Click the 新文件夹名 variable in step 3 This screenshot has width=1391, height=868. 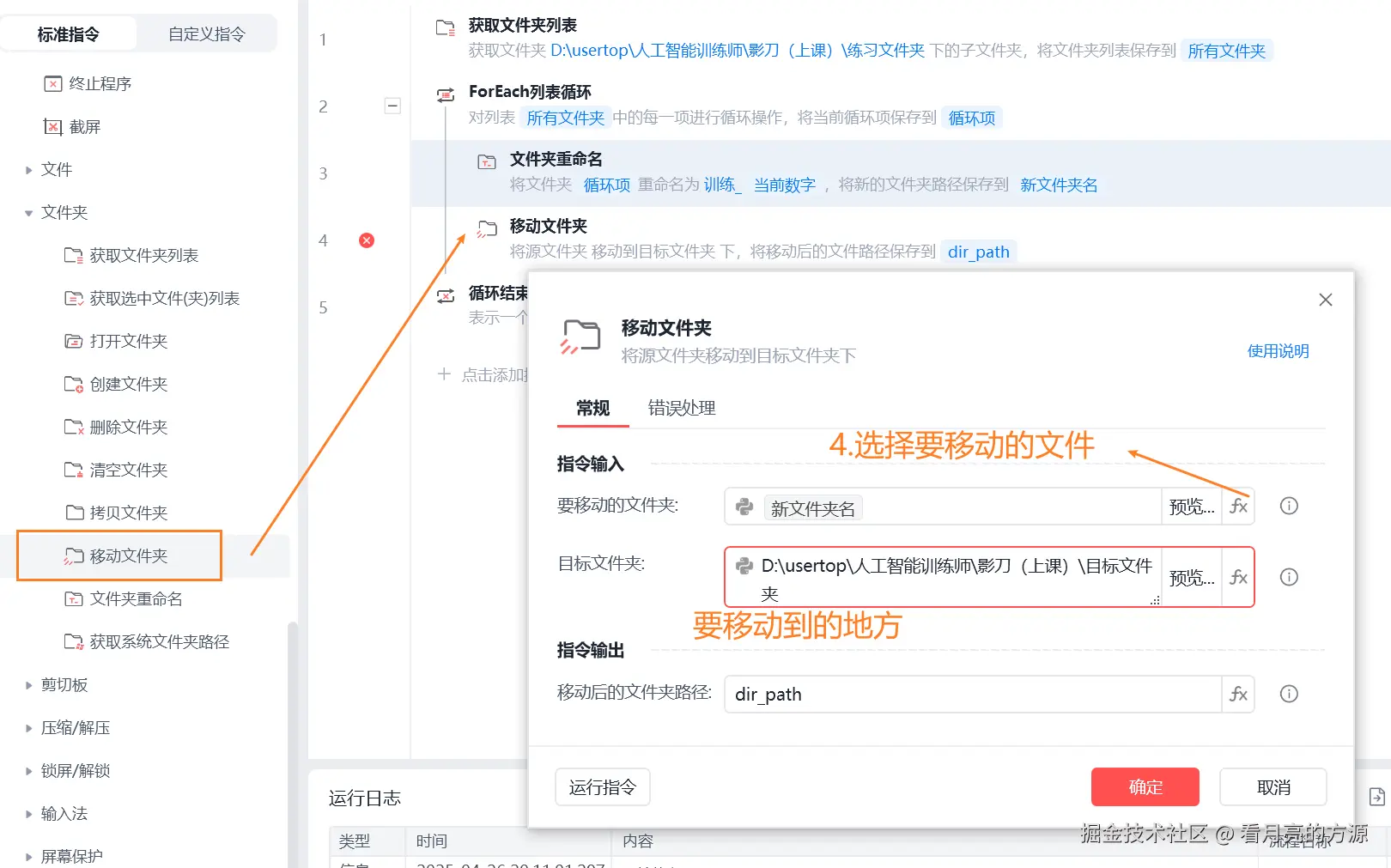point(1059,185)
